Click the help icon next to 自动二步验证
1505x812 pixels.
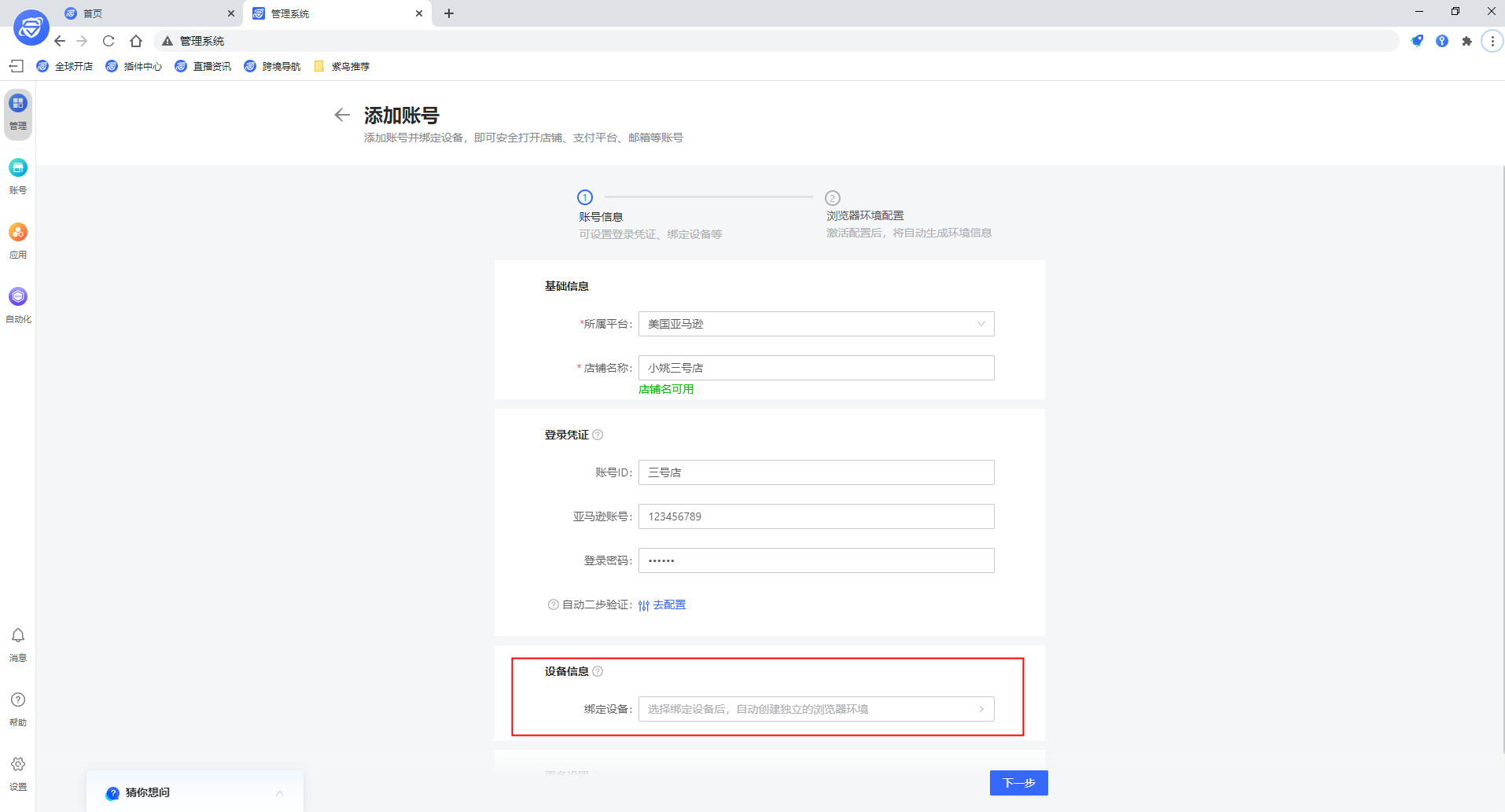click(x=553, y=604)
